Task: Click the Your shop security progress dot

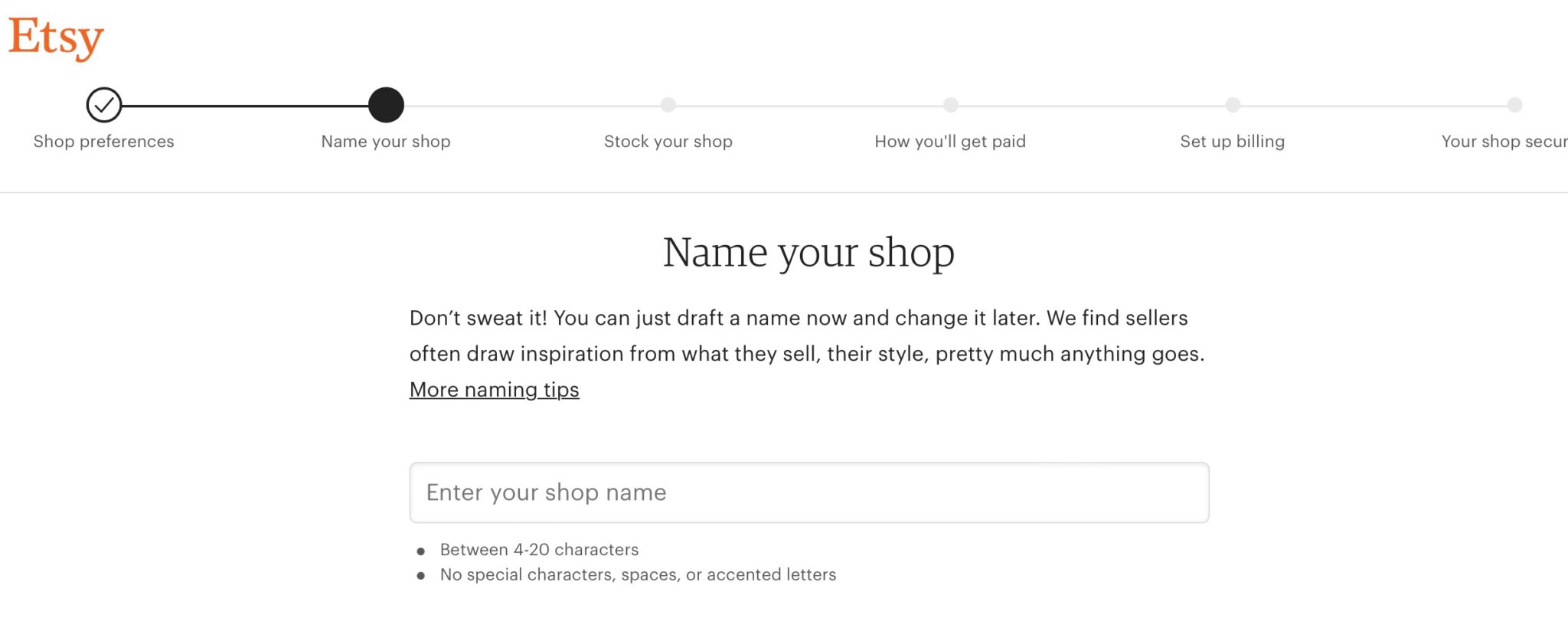Action: pyautogui.click(x=1514, y=105)
